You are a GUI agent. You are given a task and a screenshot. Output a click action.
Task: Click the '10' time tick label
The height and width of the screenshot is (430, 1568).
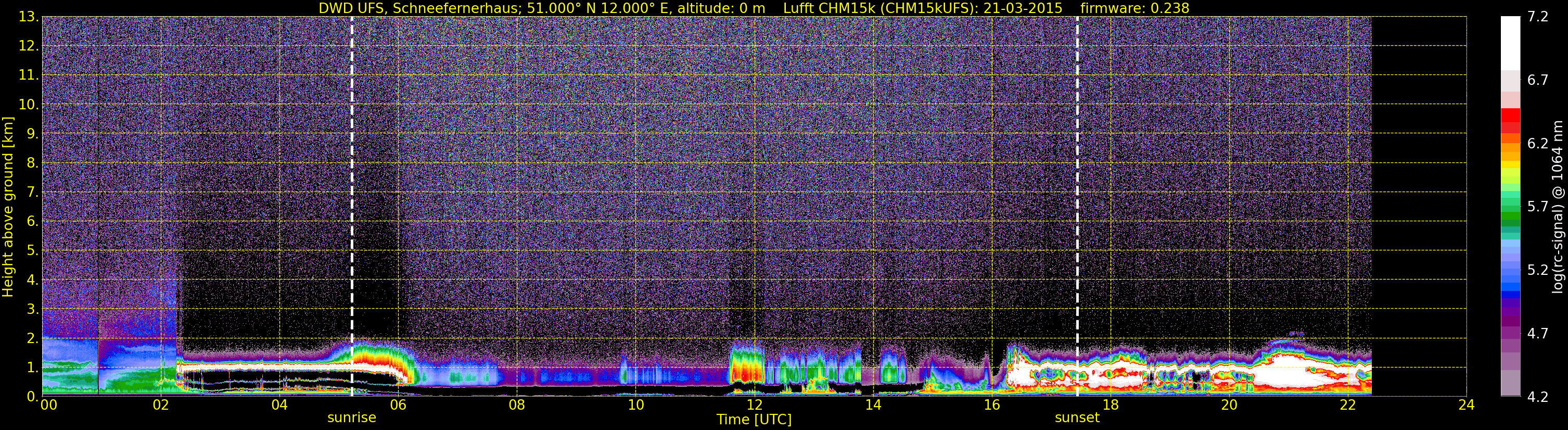point(635,405)
